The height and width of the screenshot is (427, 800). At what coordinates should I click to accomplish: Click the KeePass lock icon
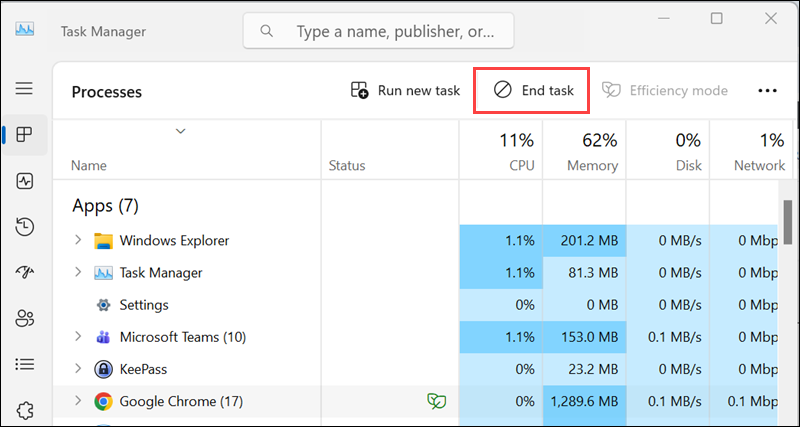pos(103,369)
